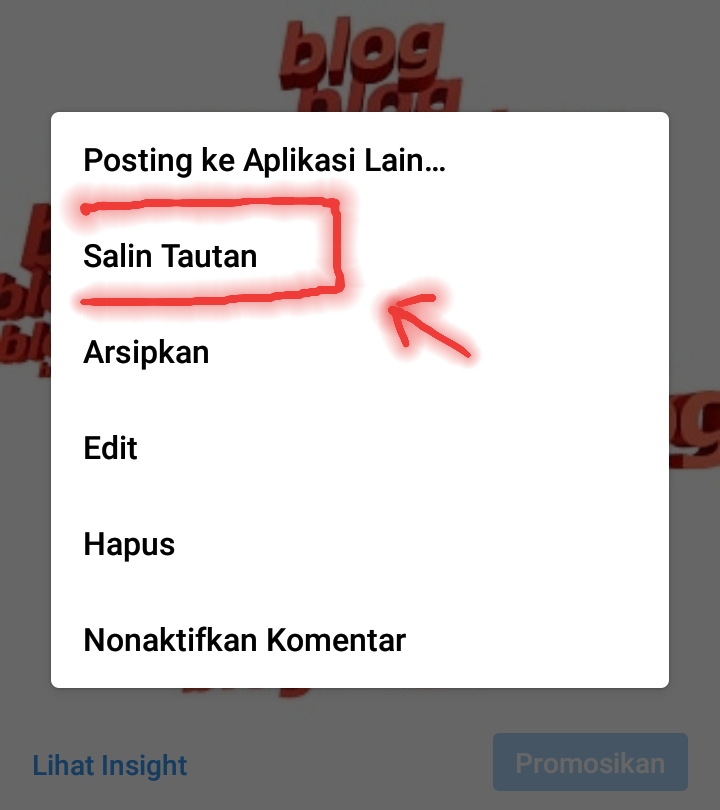Viewport: 720px width, 810px height.
Task: Tap dimmed blog text right of the dialog
Action: [x=695, y=429]
